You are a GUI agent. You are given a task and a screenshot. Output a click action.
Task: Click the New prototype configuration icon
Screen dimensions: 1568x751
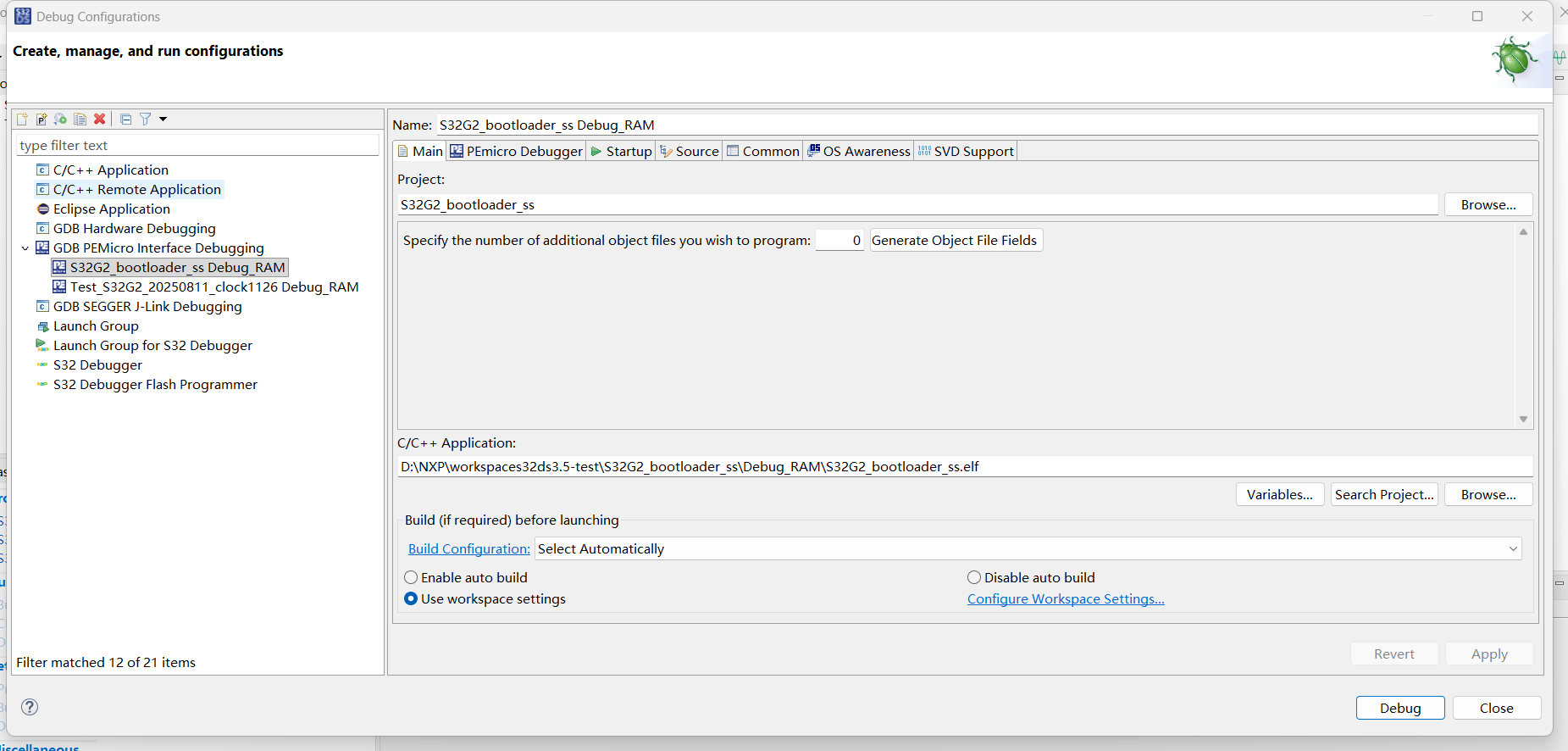(x=42, y=120)
